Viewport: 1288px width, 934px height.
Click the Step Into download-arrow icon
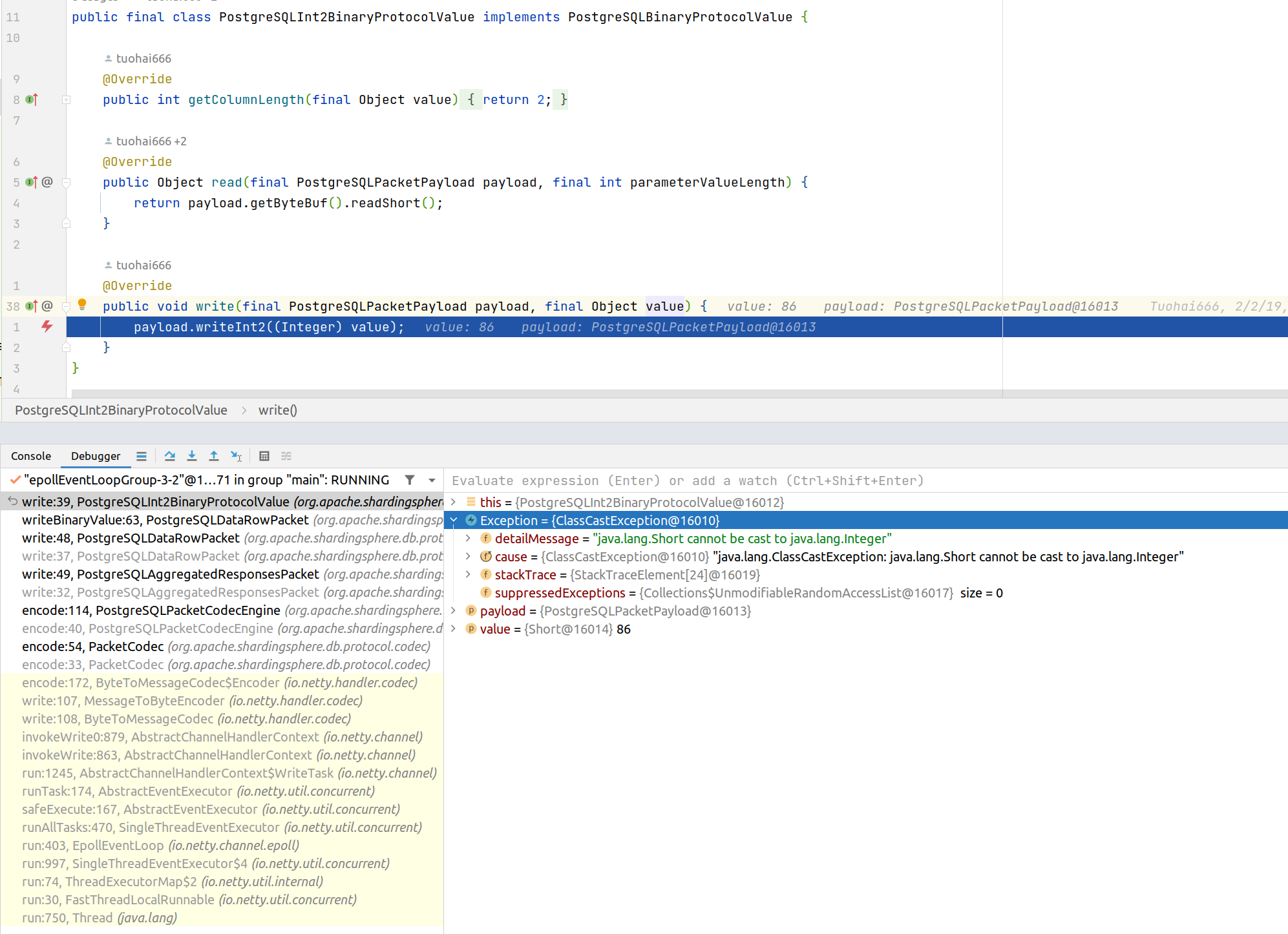[x=192, y=456]
